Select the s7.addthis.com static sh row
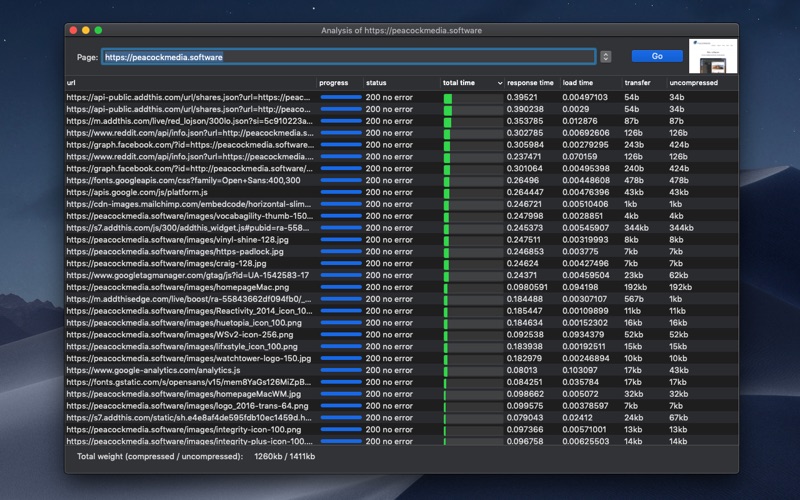The image size is (800, 500). click(402, 418)
